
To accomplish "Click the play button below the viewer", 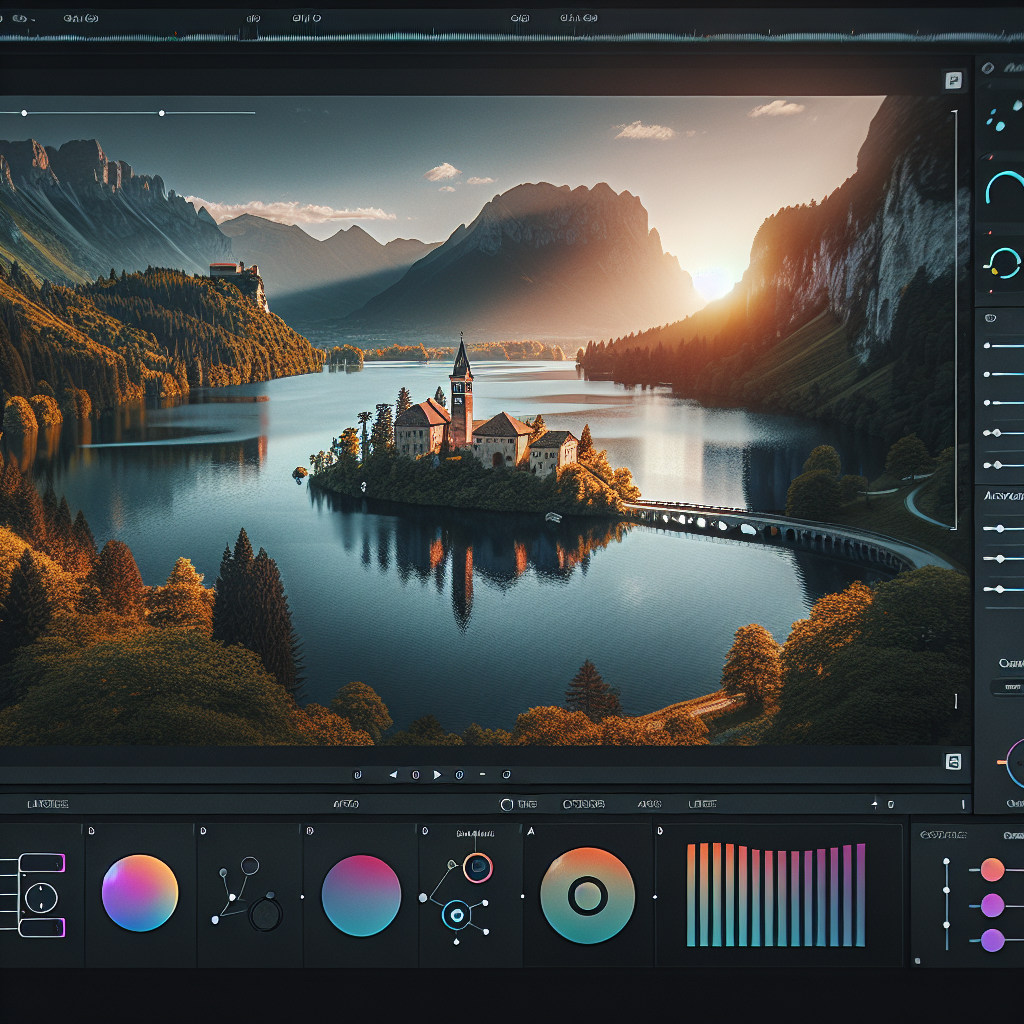I will click(x=437, y=774).
